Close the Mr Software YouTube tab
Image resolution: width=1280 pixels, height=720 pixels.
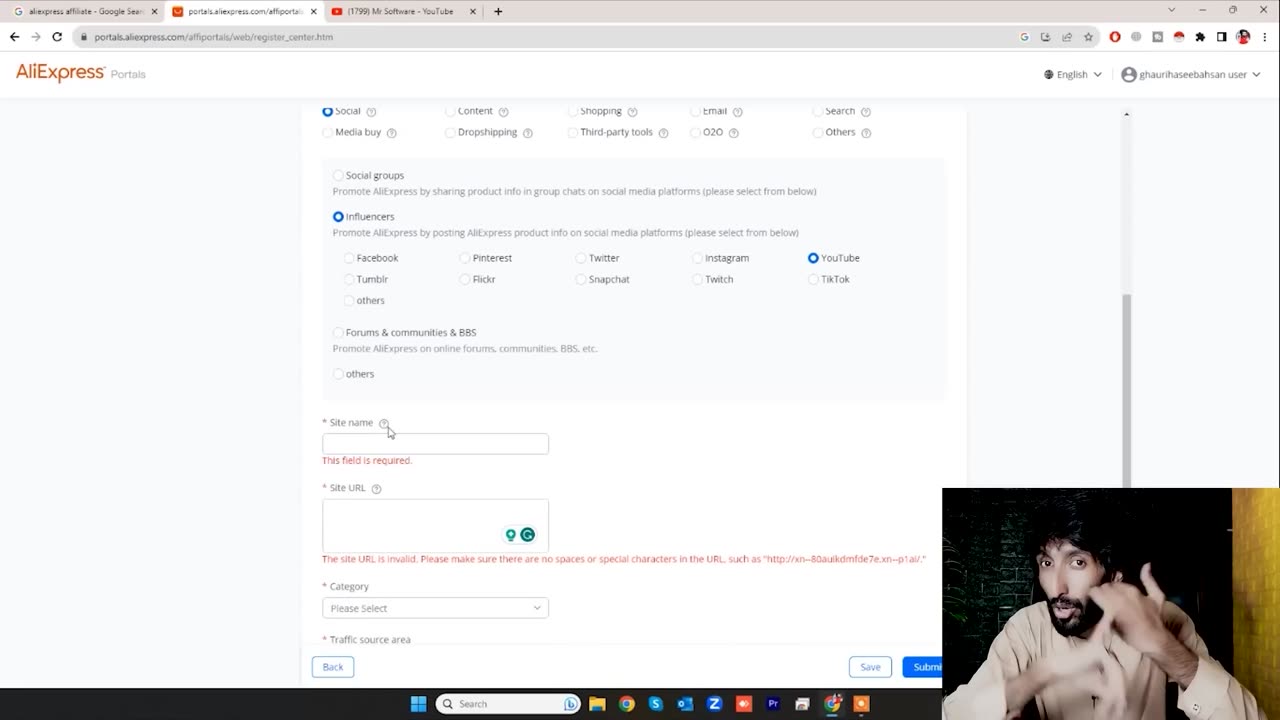tap(473, 12)
